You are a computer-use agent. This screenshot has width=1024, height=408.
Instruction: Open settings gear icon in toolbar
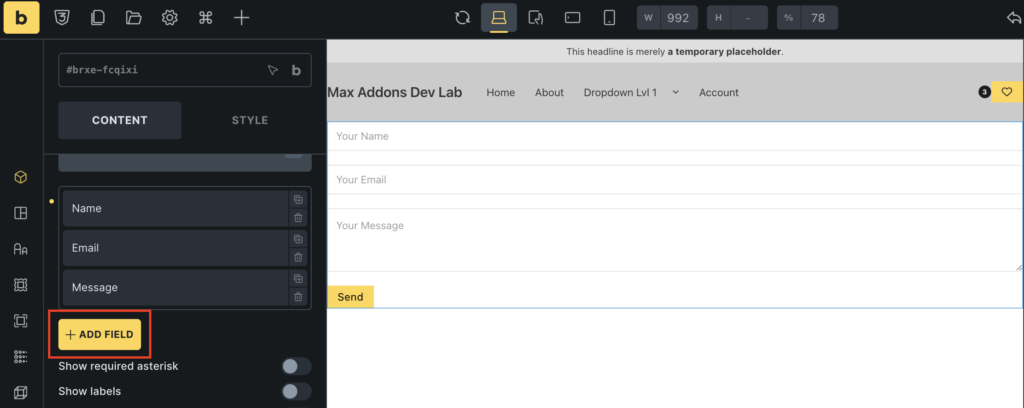170,18
